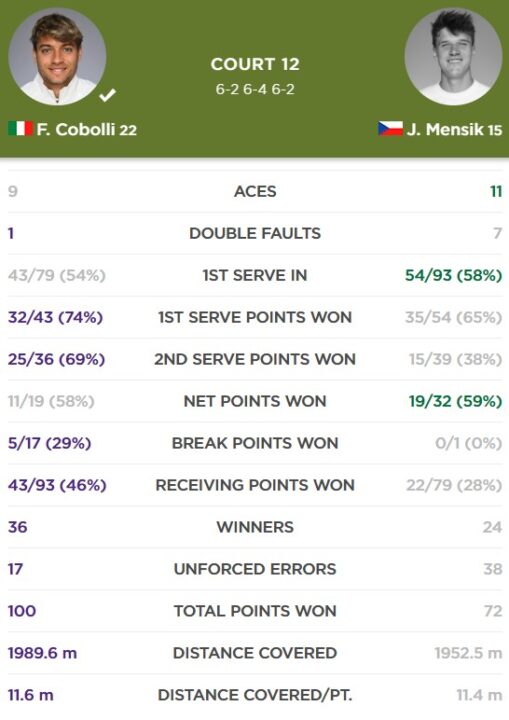Click Cobolli's 1989.6 m distance value
Screen dimensions: 509x720
pyautogui.click(x=42, y=653)
